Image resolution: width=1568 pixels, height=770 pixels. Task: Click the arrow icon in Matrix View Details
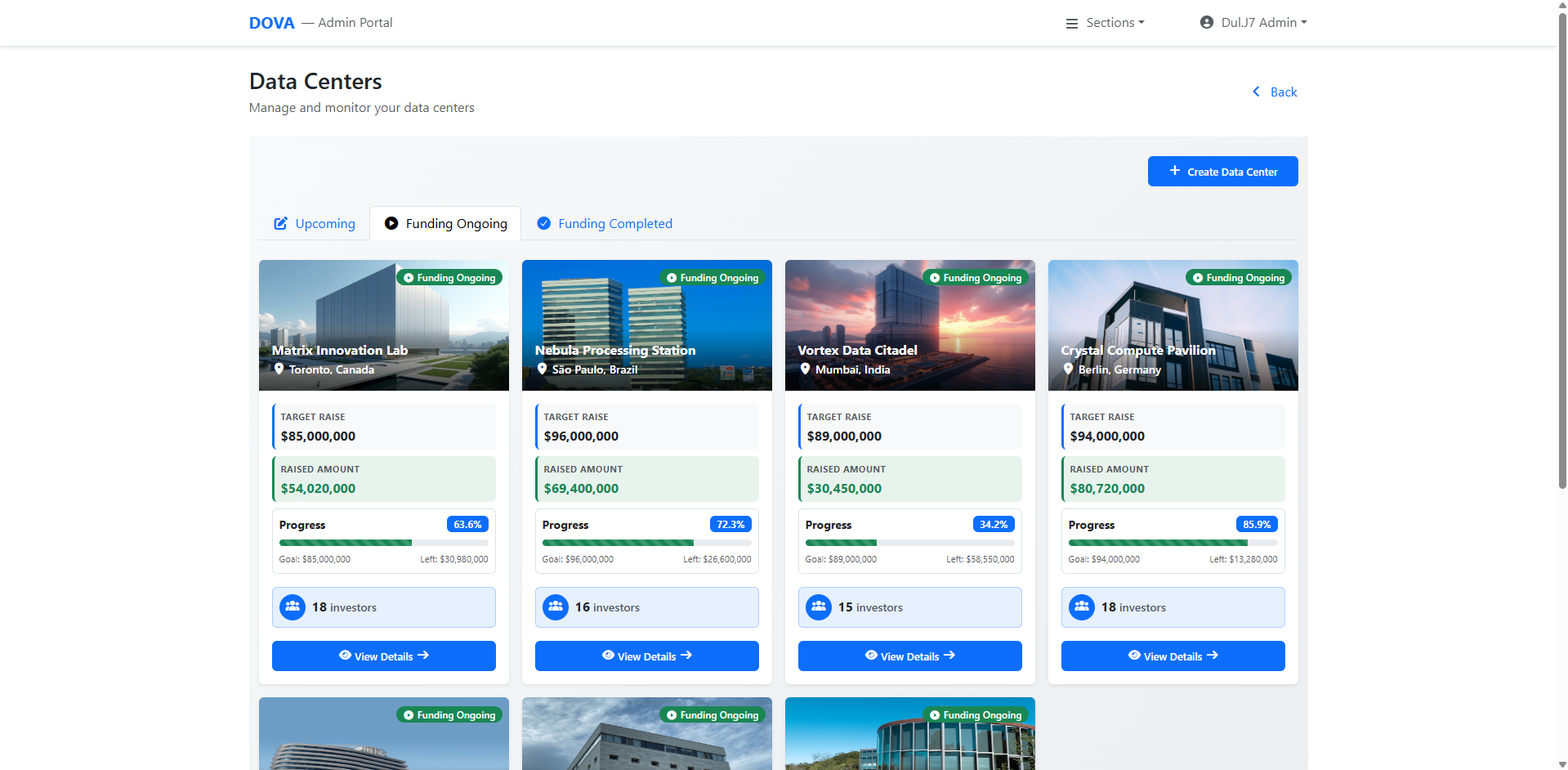click(424, 656)
